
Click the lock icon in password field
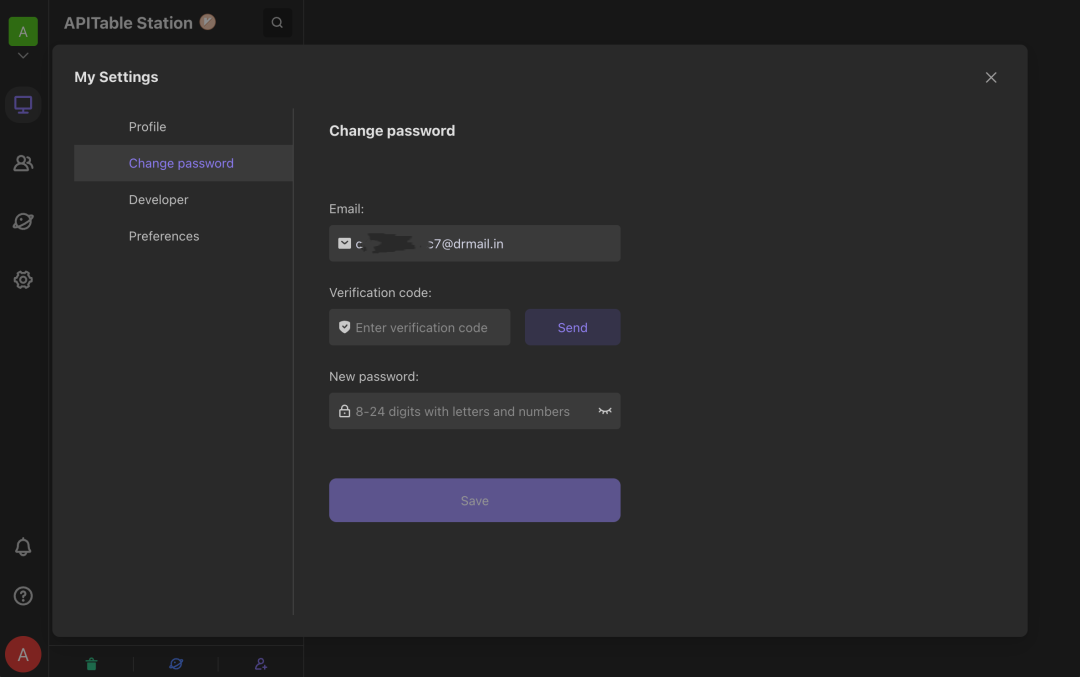344,411
